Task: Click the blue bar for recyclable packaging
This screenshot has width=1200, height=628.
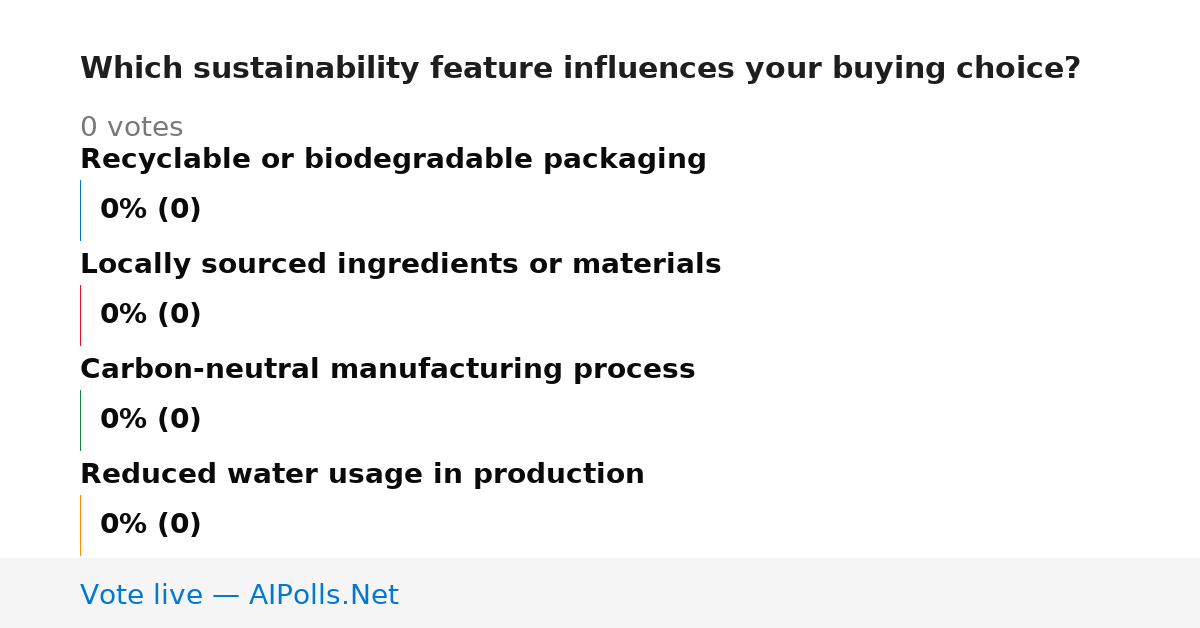Action: [80, 210]
